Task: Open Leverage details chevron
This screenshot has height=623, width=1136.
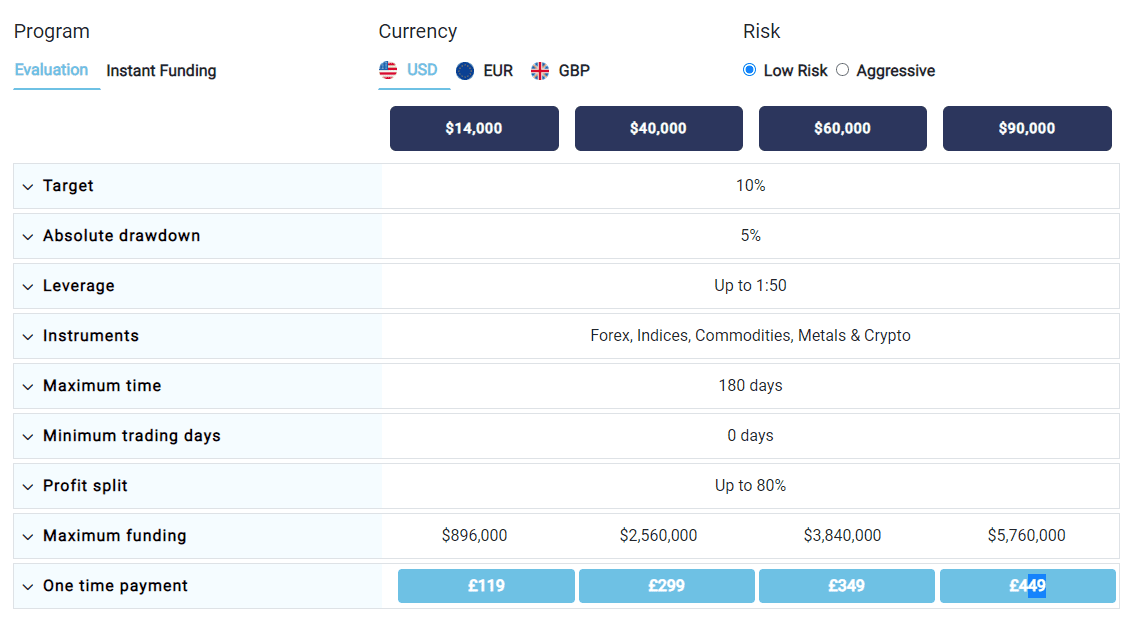Action: pyautogui.click(x=28, y=287)
